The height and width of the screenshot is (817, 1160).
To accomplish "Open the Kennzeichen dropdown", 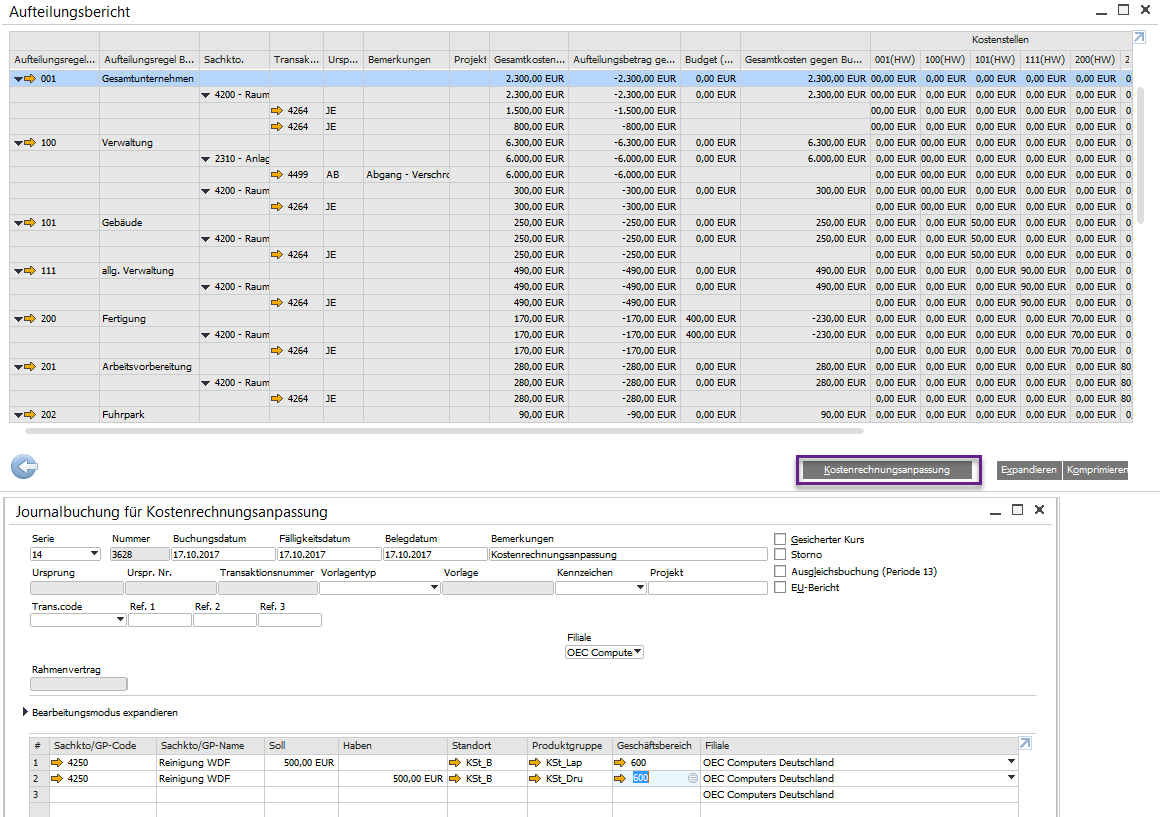I will (x=640, y=588).
